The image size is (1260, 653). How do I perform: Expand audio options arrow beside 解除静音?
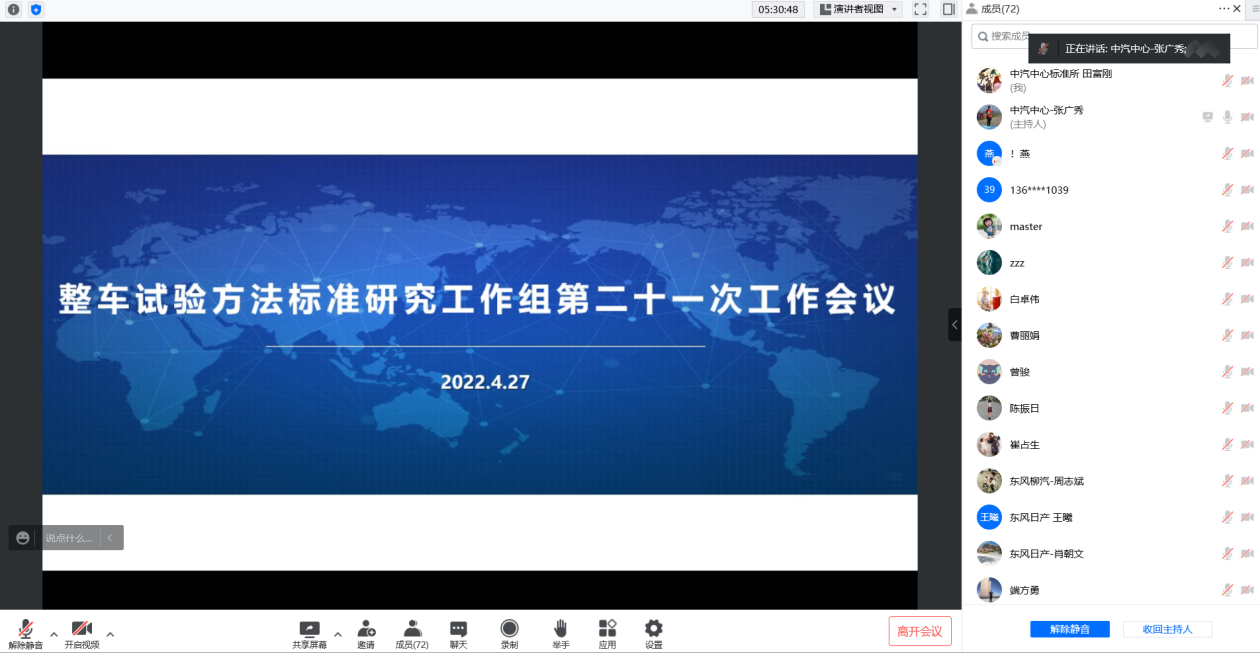pos(54,633)
